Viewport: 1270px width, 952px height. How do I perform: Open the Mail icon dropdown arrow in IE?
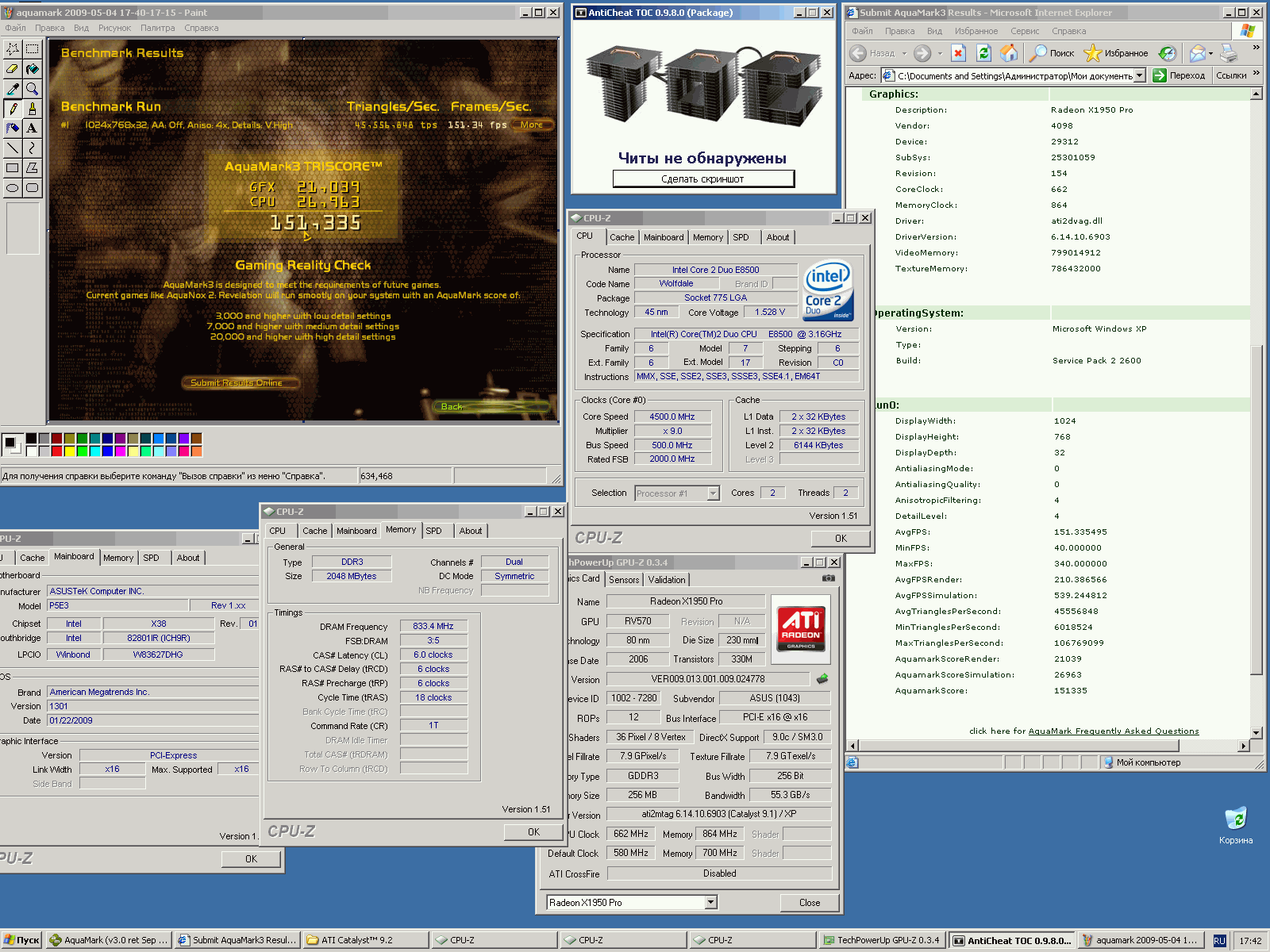pos(1210,53)
